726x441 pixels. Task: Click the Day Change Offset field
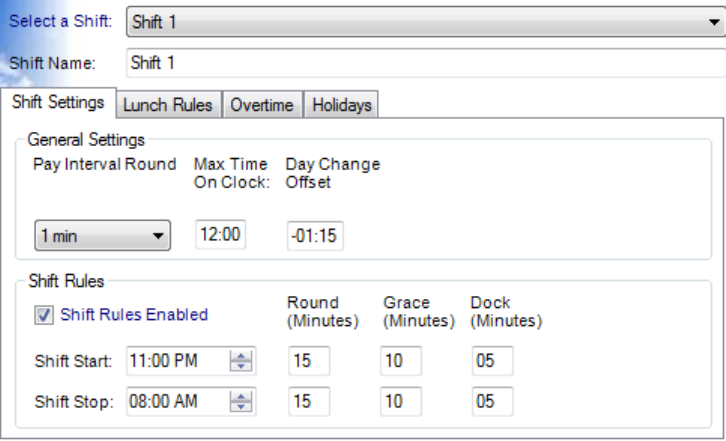[x=315, y=236]
